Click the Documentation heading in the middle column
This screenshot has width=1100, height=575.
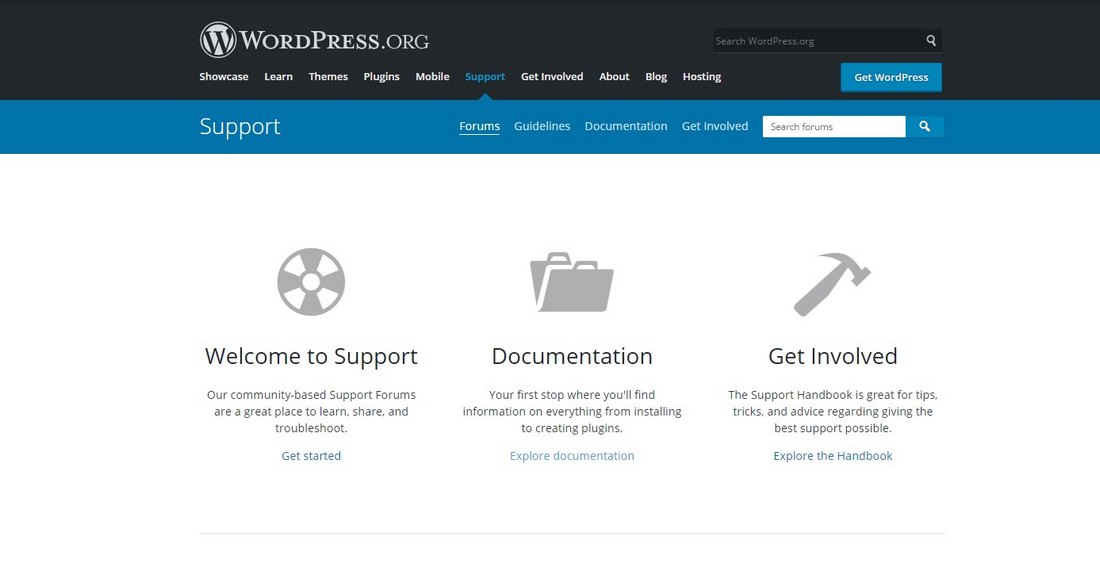(572, 356)
